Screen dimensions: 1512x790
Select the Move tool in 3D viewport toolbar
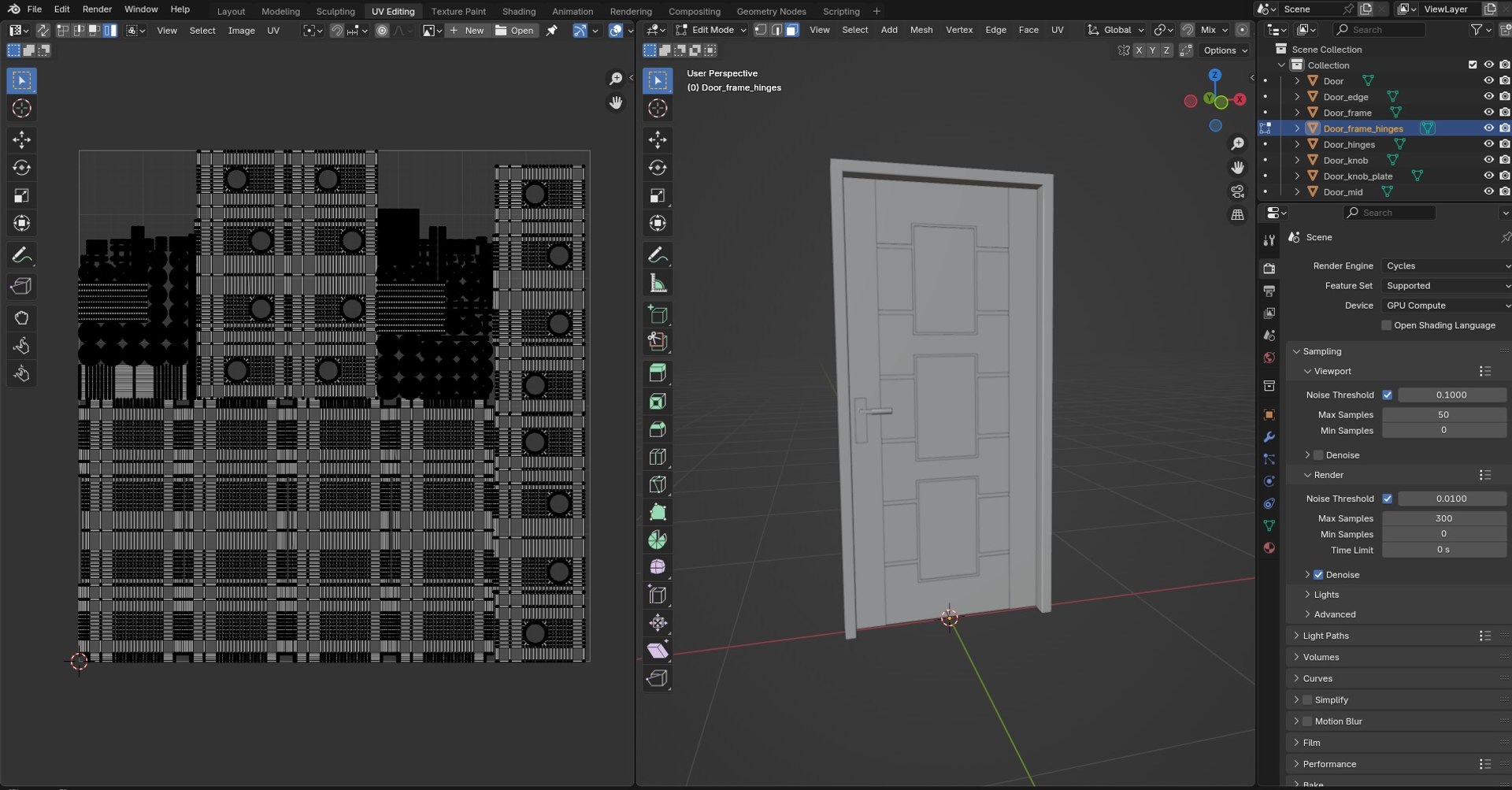tap(658, 139)
